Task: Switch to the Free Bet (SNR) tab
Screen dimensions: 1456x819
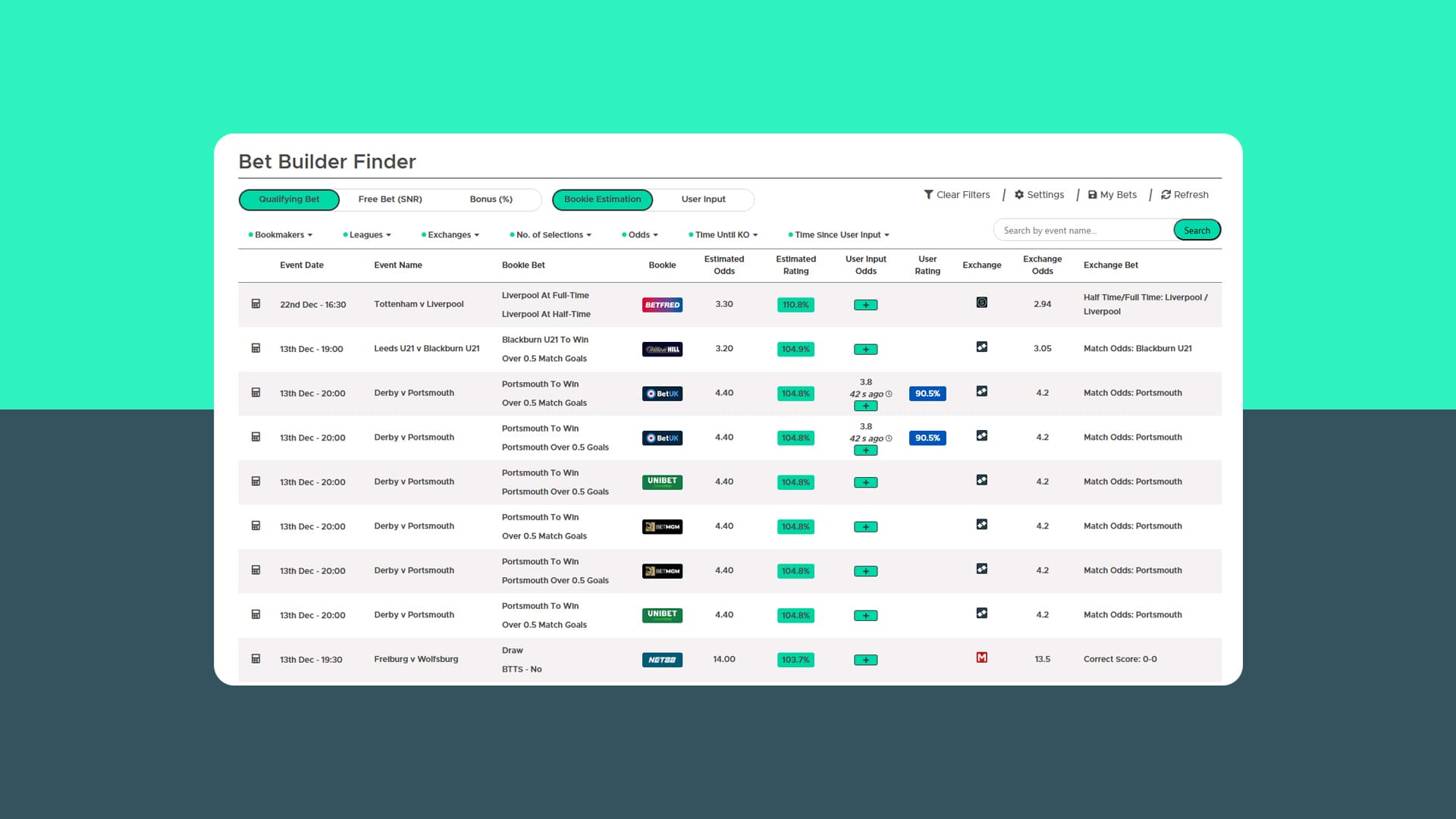Action: [390, 199]
